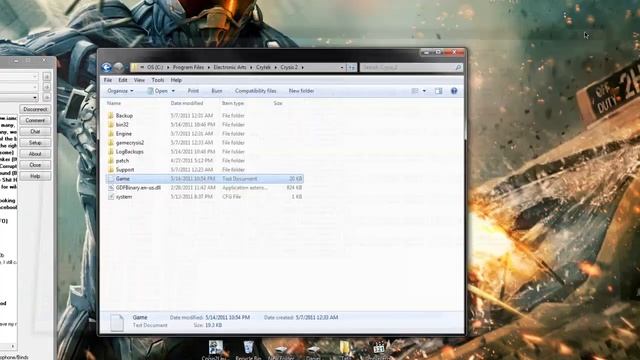The image size is (640, 360).
Task: Sort by the Item type column header
Action: 233,103
